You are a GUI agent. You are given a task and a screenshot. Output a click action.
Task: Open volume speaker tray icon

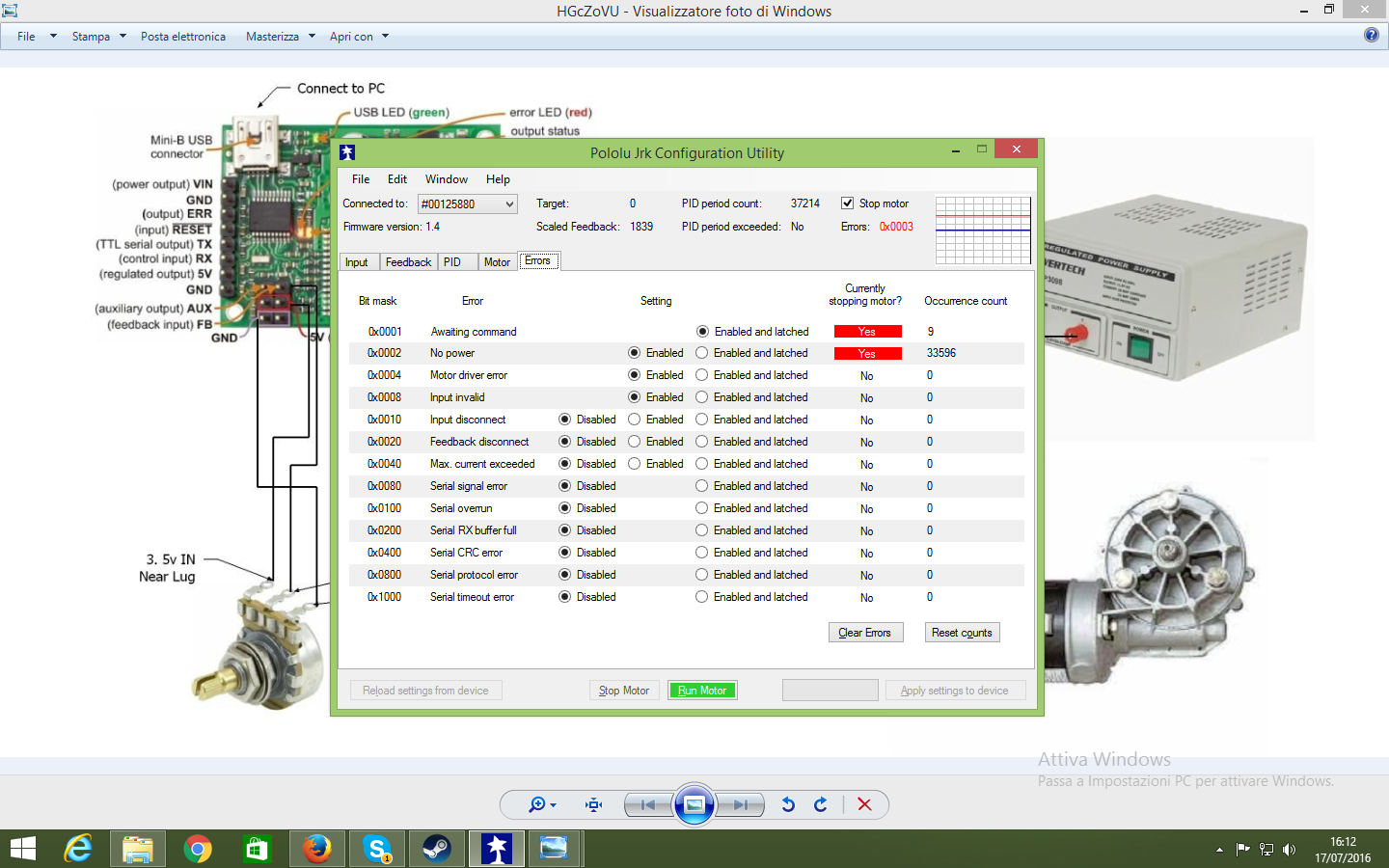tap(1289, 850)
